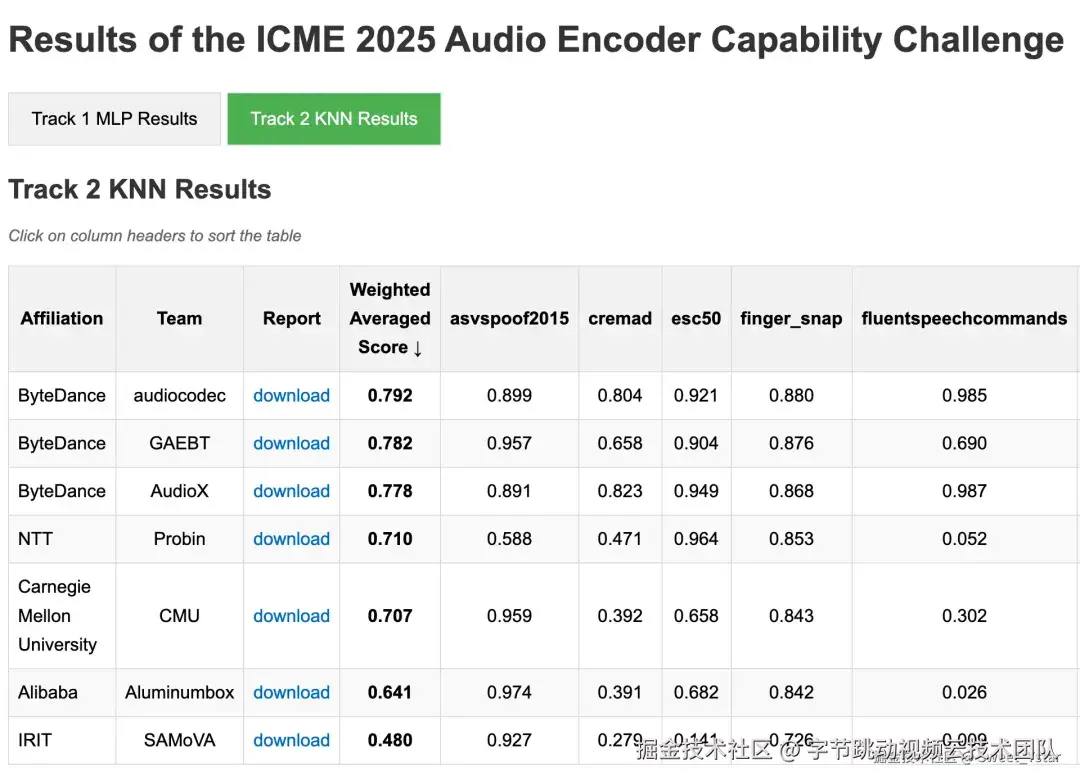This screenshot has height=784, width=1080.
Task: Click the Carnegie Mellon University affiliation cell
Action: [x=57, y=616]
